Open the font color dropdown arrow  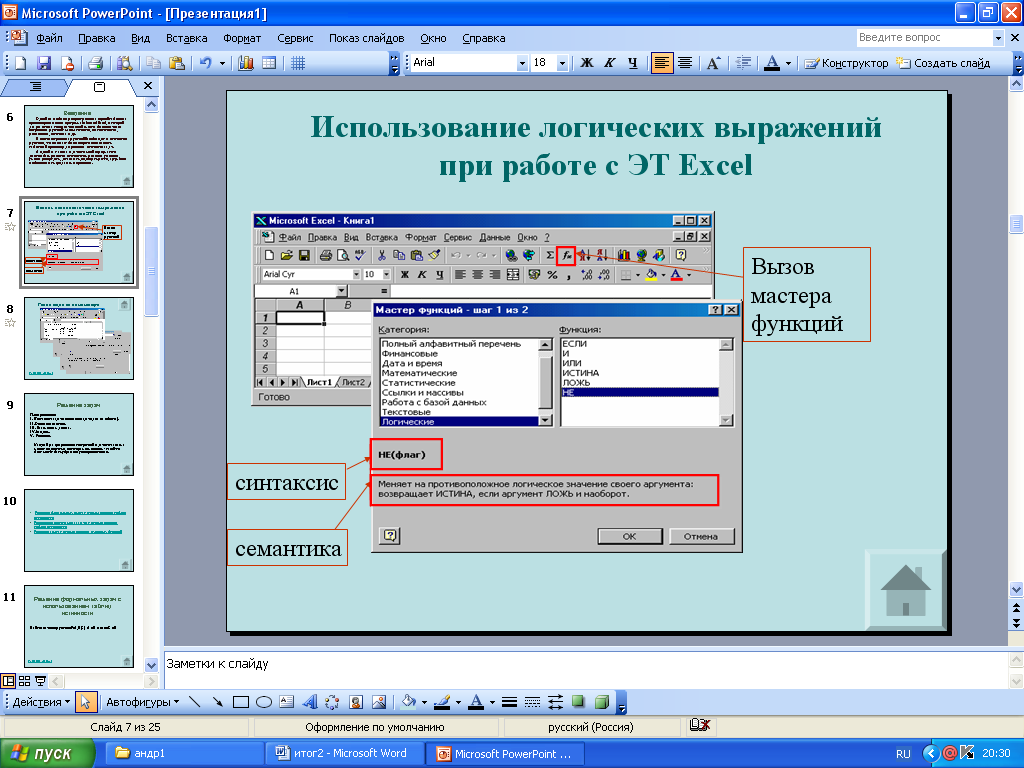(x=788, y=63)
